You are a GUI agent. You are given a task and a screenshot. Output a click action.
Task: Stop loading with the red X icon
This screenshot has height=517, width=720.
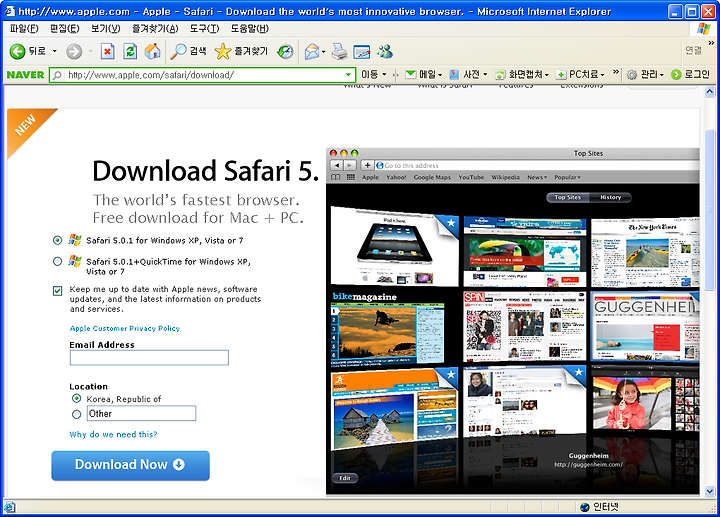tap(107, 51)
